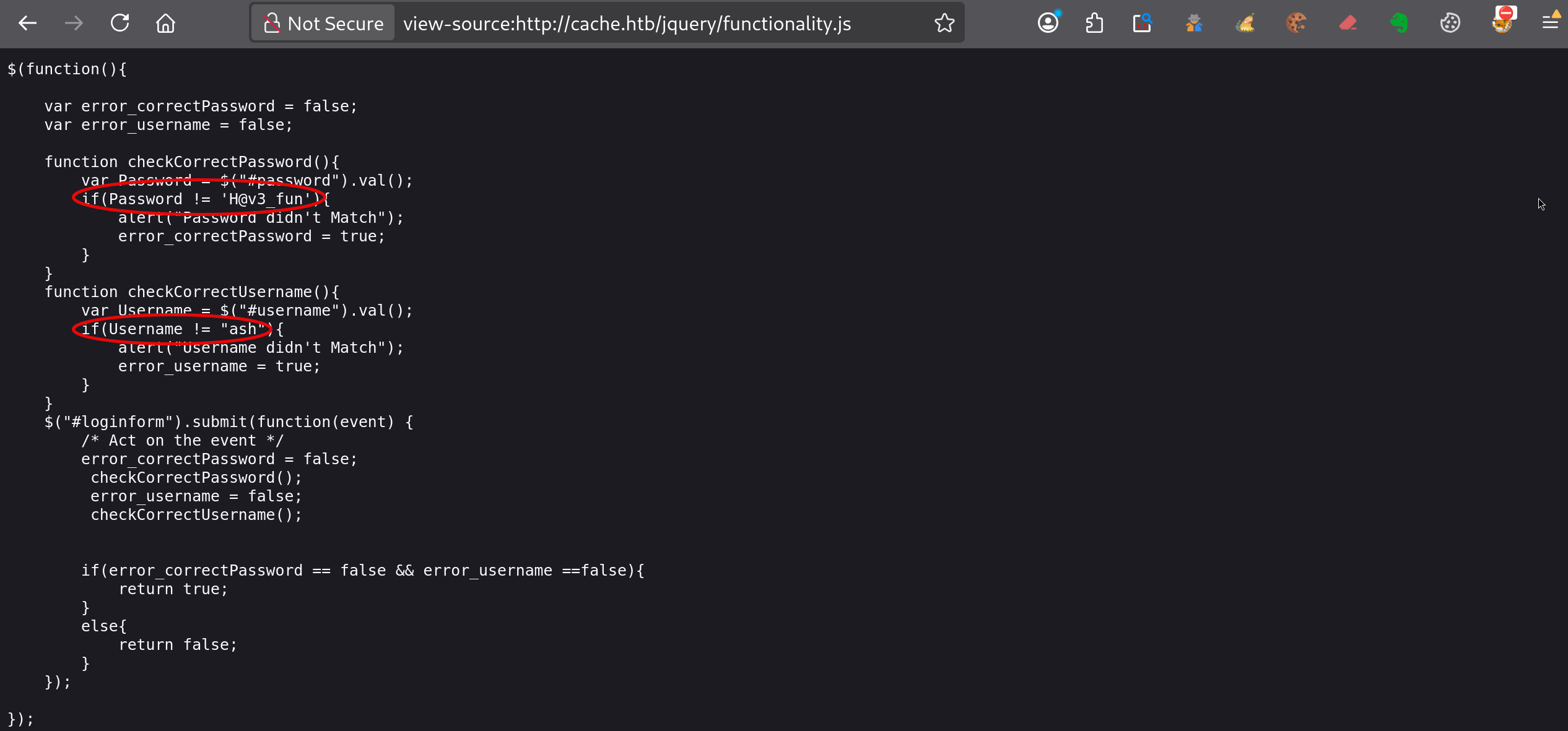
Task: Go back to the previous page
Action: [28, 24]
